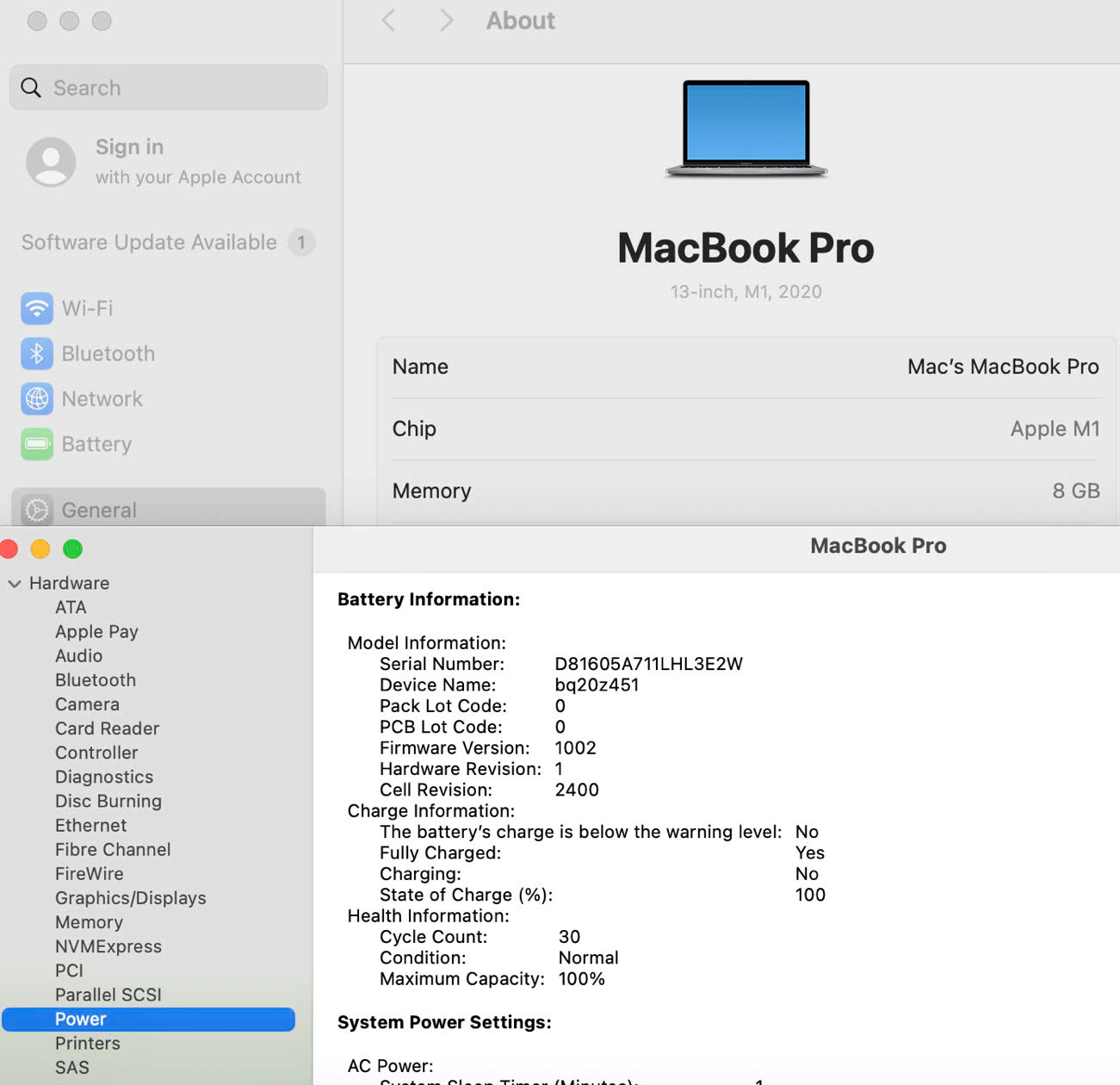
Task: Click the Mac's MacBook Pro name field
Action: [x=1002, y=367]
